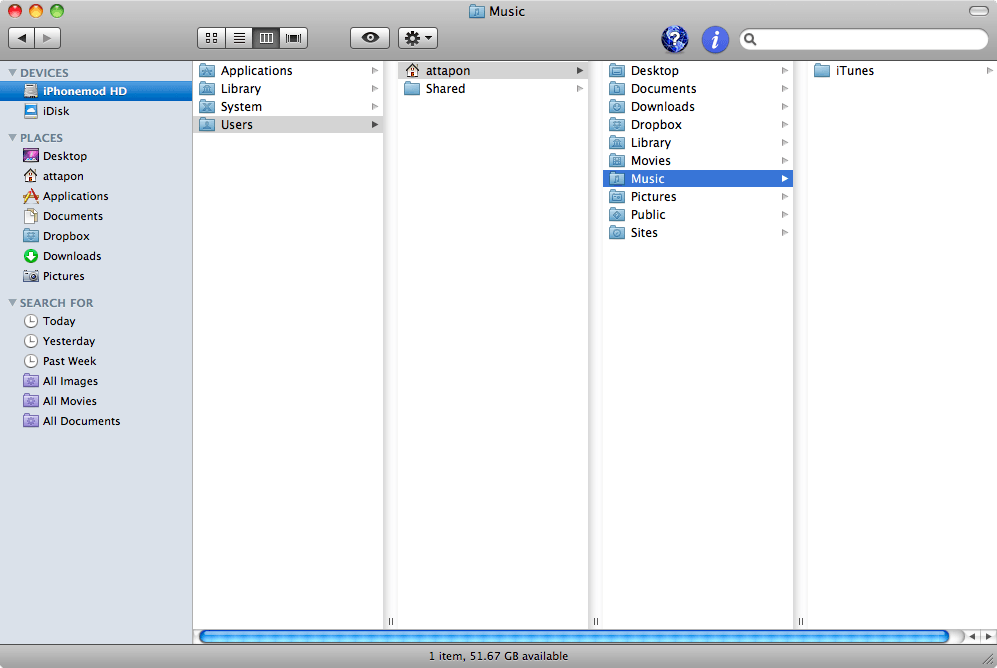Screen dimensions: 997x668
Task: Click the horizontal blue scrollbar thumb
Action: (x=574, y=636)
